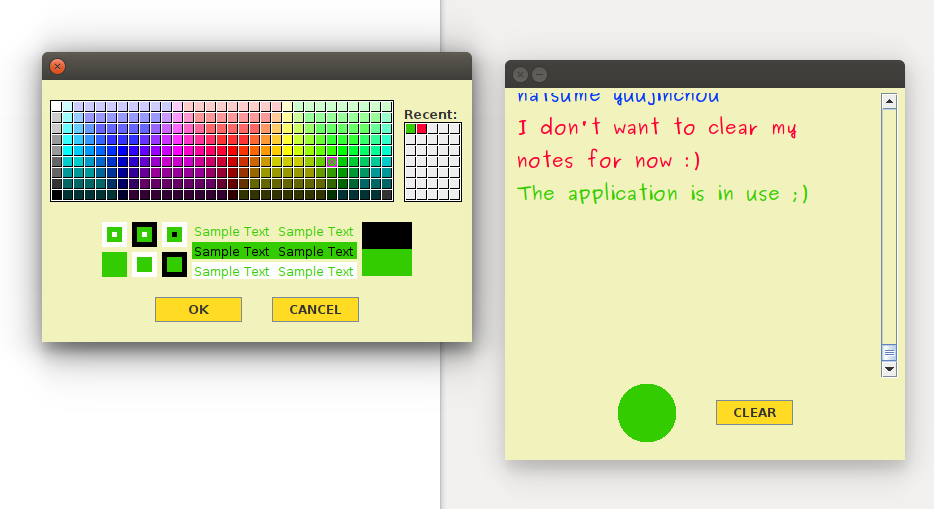
Task: Click the solid green preview square without border
Action: 114,264
